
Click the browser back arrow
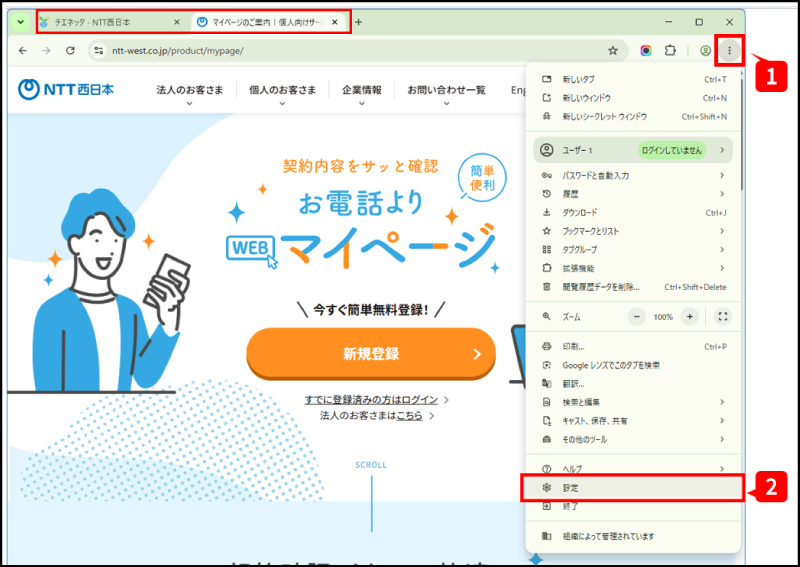22,51
